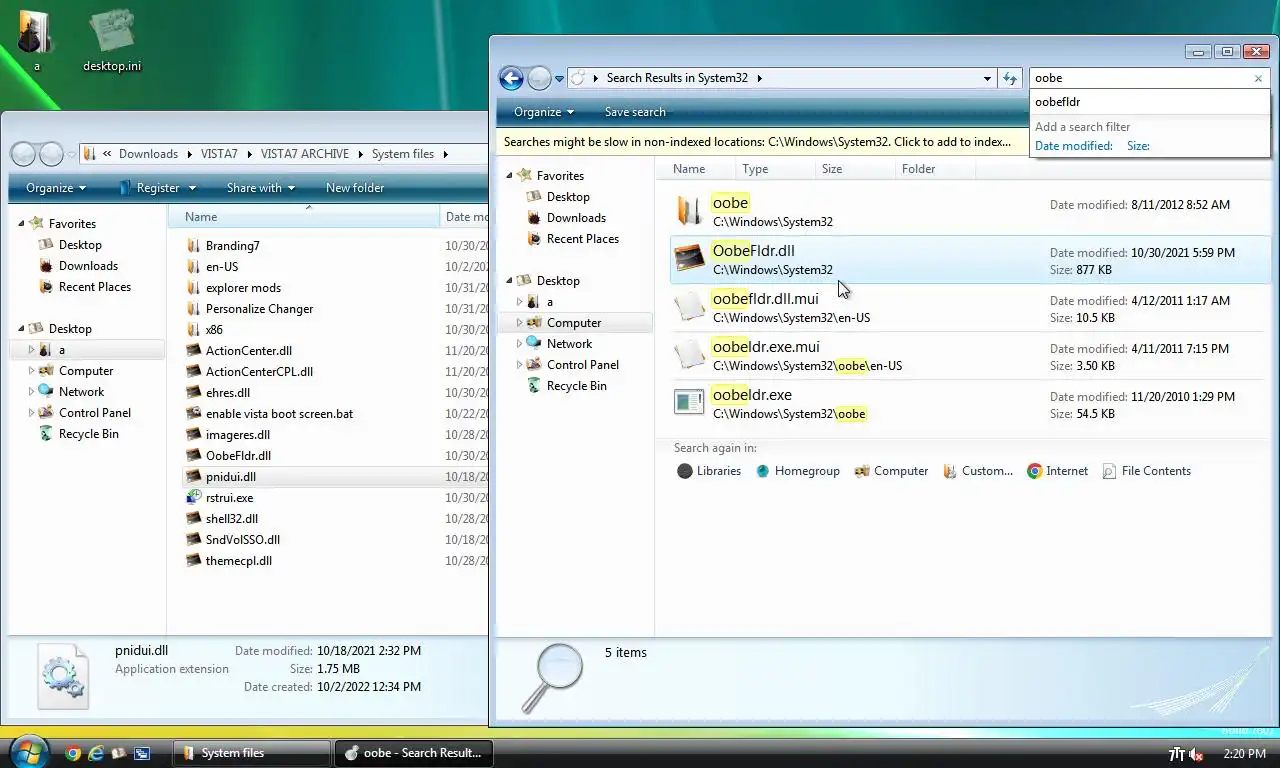Open the Windows Start orb
Screen dimensions: 1280x768
(x=28, y=751)
